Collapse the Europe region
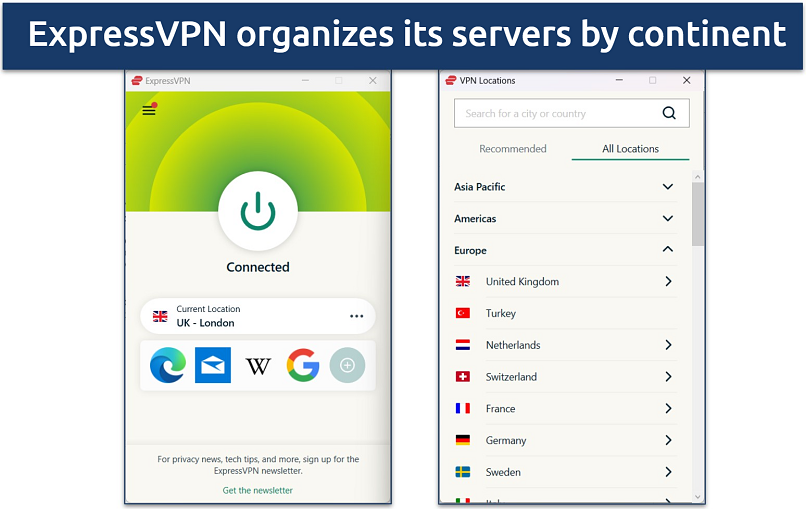The height and width of the screenshot is (509, 806). (x=668, y=250)
